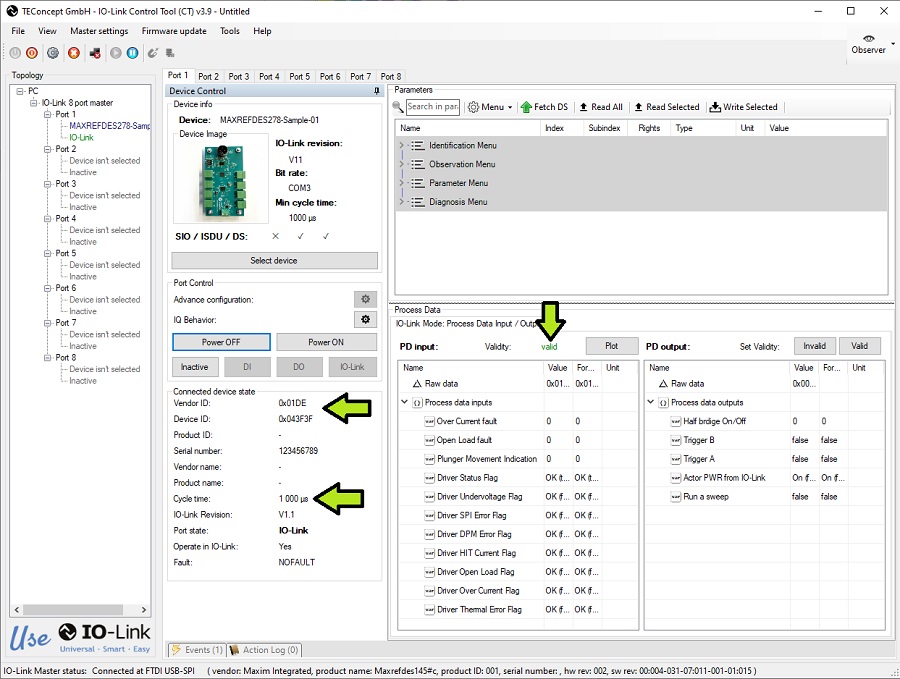The image size is (900, 679).
Task: Click the red power-off toolbar icon
Action: coord(32,53)
